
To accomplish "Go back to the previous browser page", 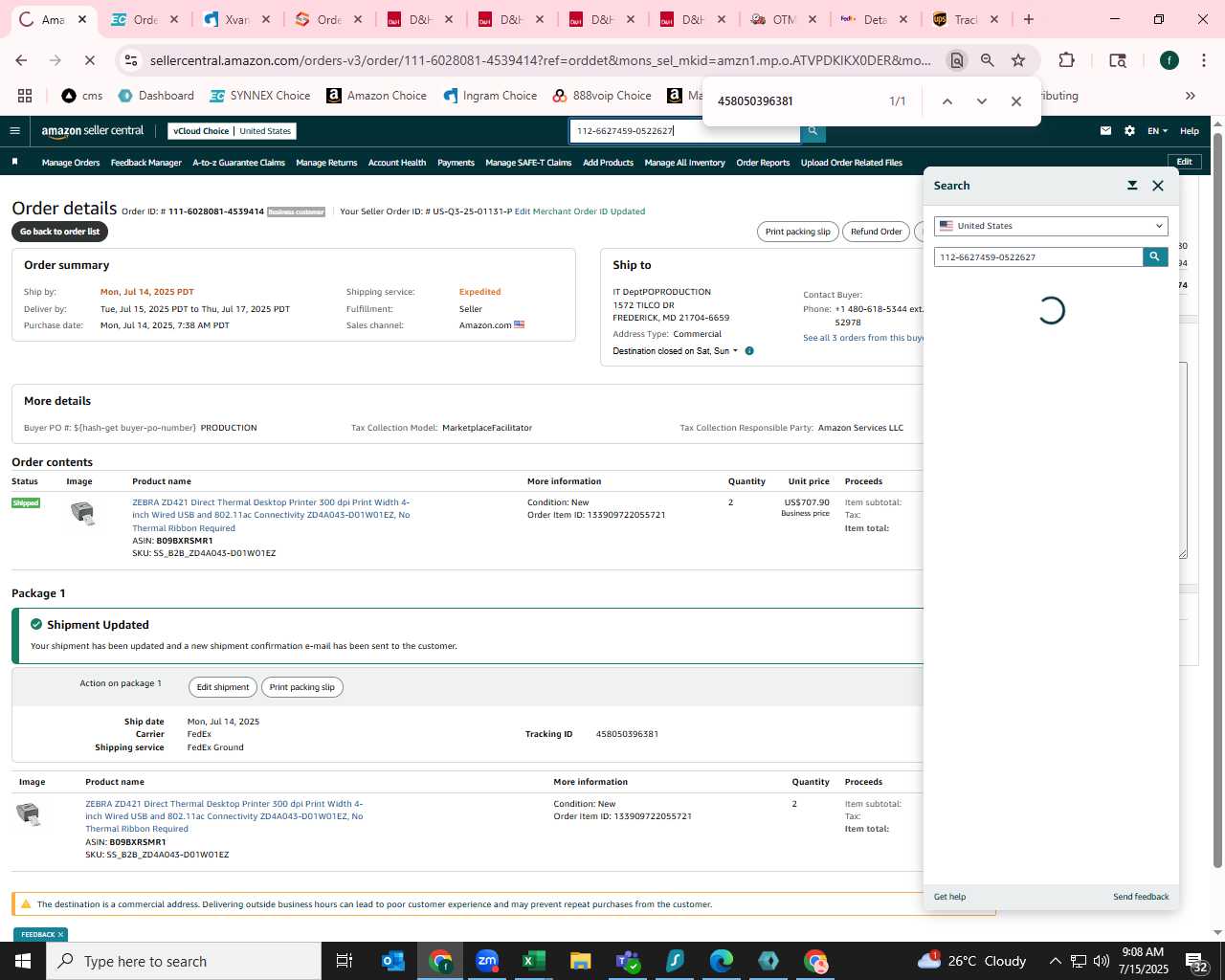I will (x=21, y=60).
